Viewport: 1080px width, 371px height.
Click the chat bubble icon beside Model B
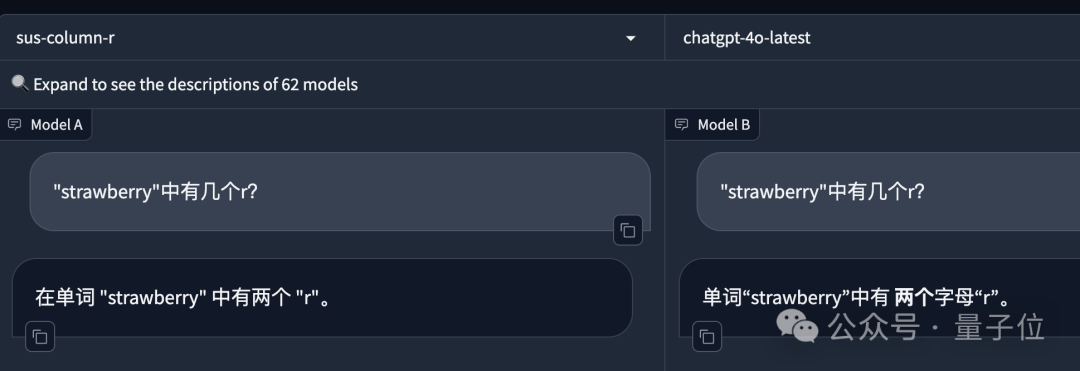[681, 125]
